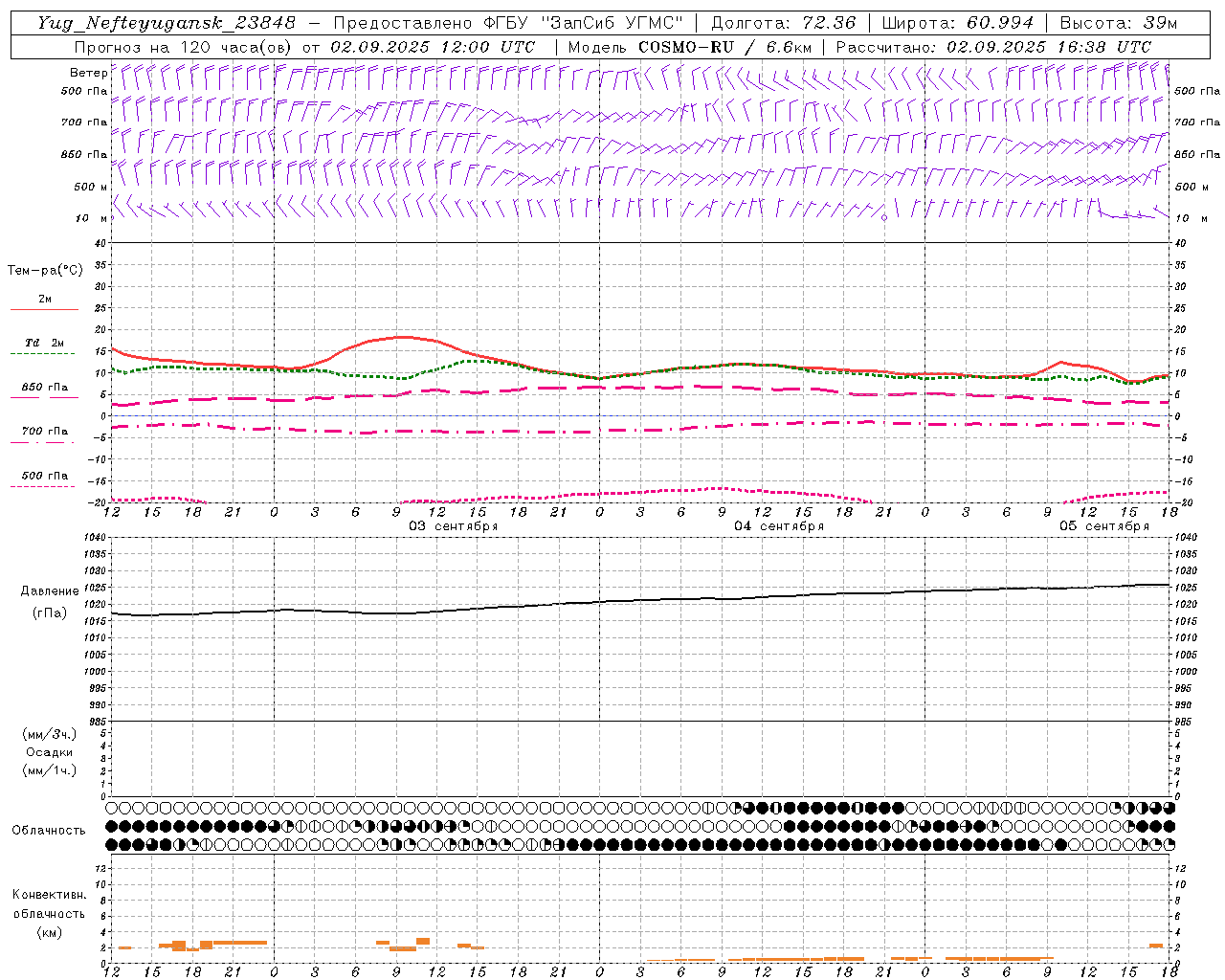1225x980 pixels.
Task: Click the 850 гПа label right of wind barbs
Action: click(1197, 154)
